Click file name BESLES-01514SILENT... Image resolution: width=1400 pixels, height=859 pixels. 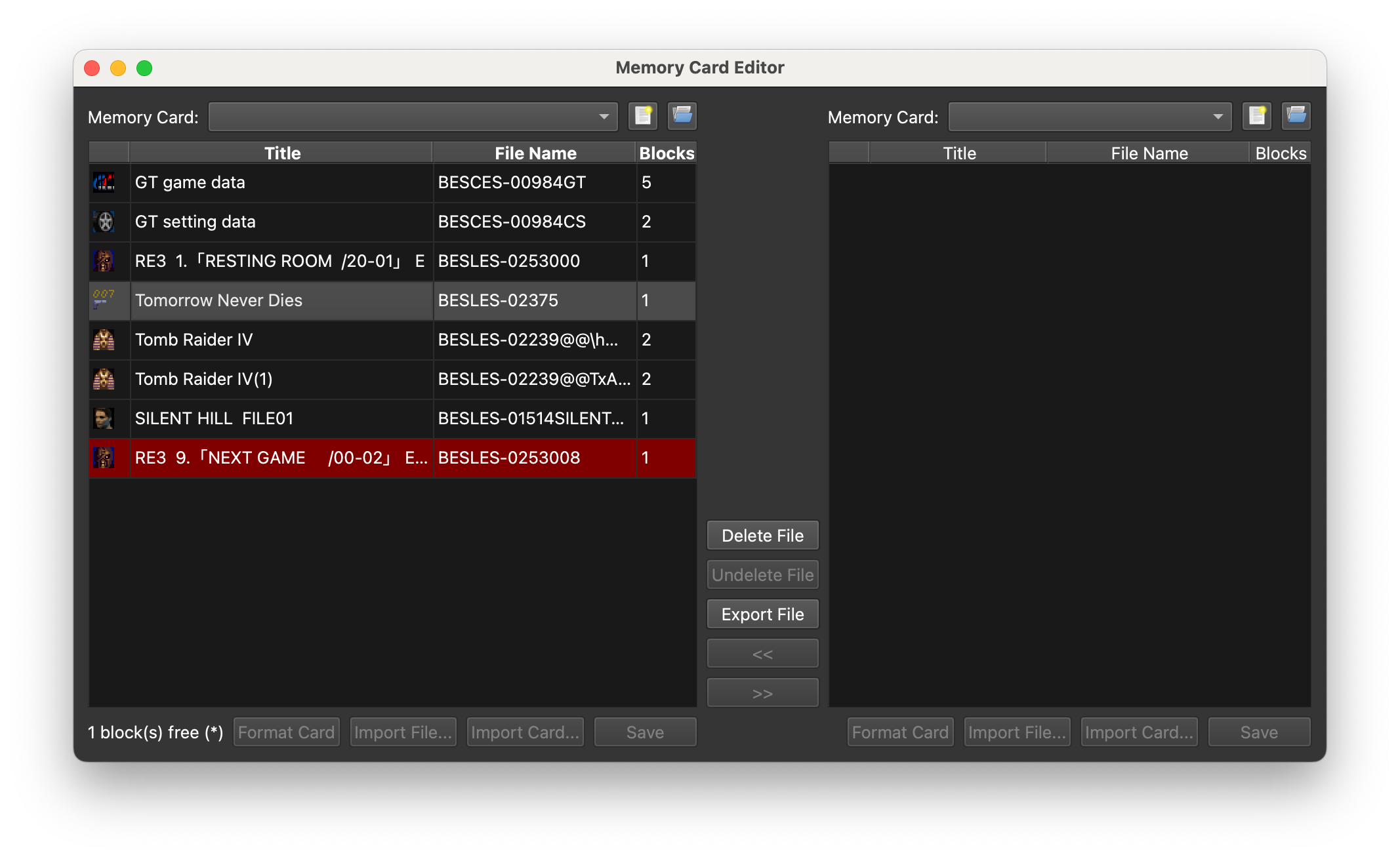[531, 418]
